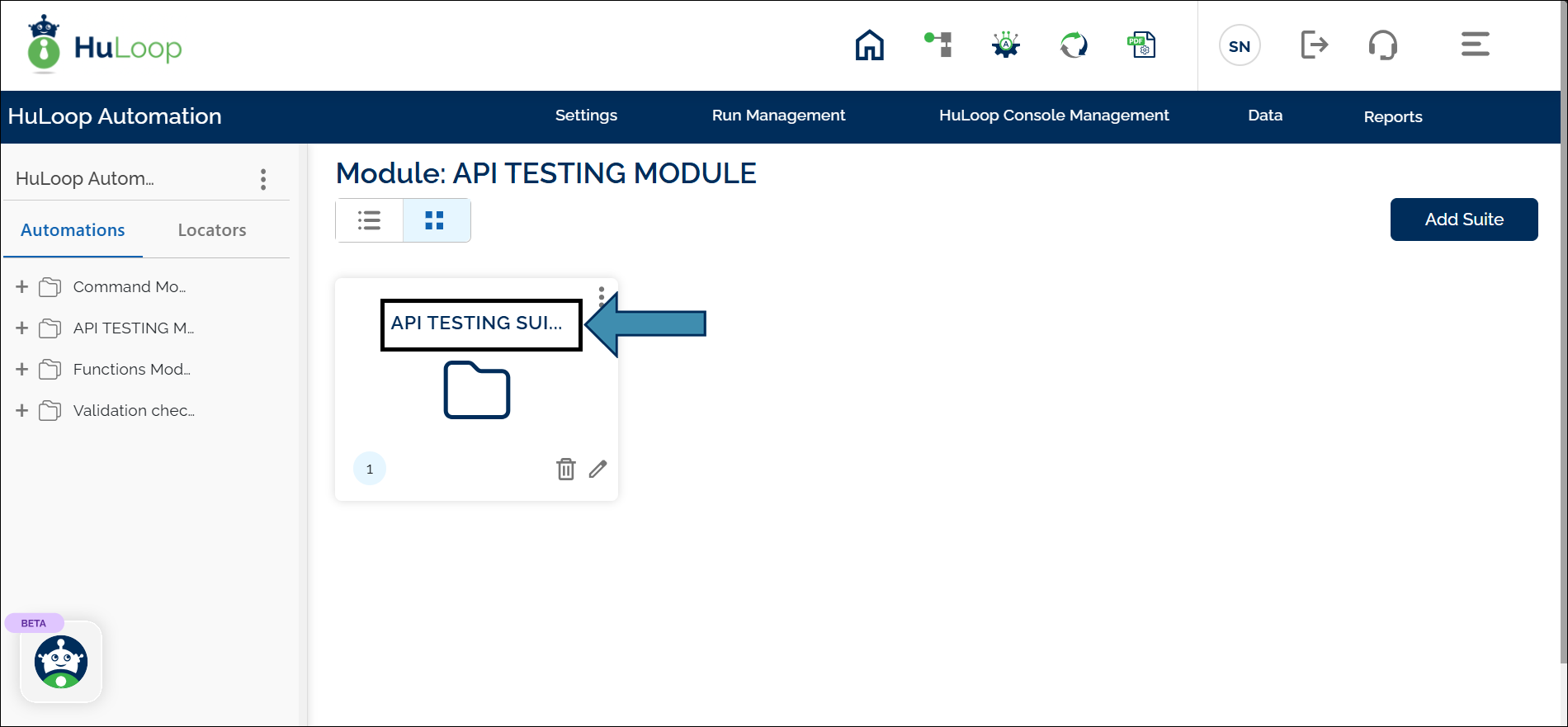Open the API TESTING SUI... suite card title
Viewport: 1568px width, 727px height.
(x=476, y=323)
